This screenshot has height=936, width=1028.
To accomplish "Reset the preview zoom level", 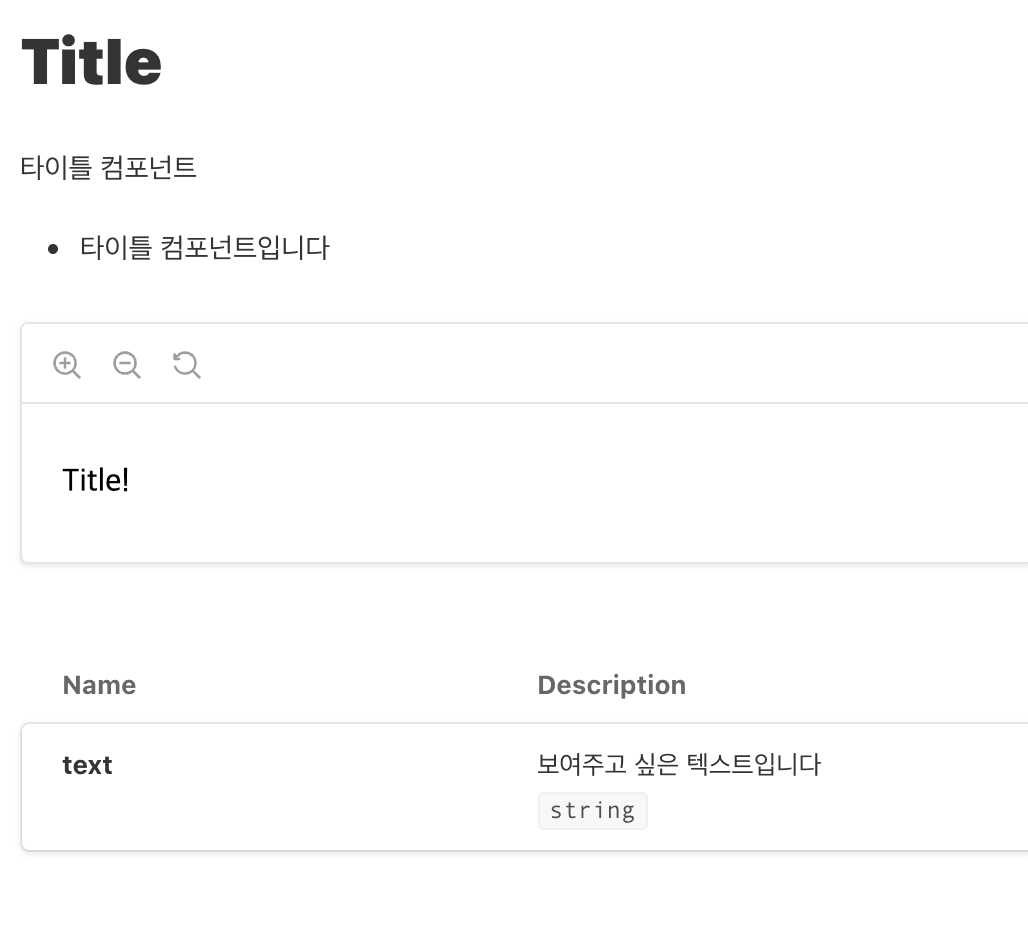I will point(187,365).
